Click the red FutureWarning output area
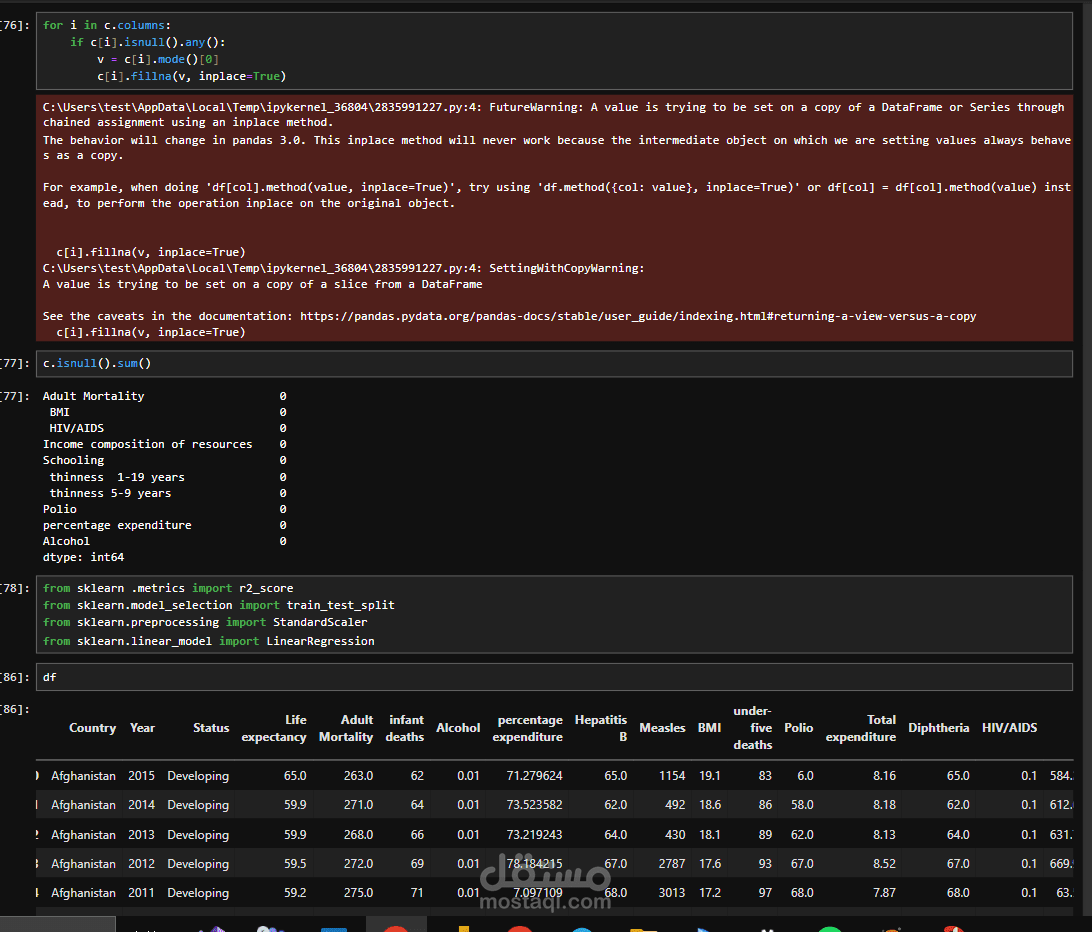1092x932 pixels. pyautogui.click(x=554, y=218)
